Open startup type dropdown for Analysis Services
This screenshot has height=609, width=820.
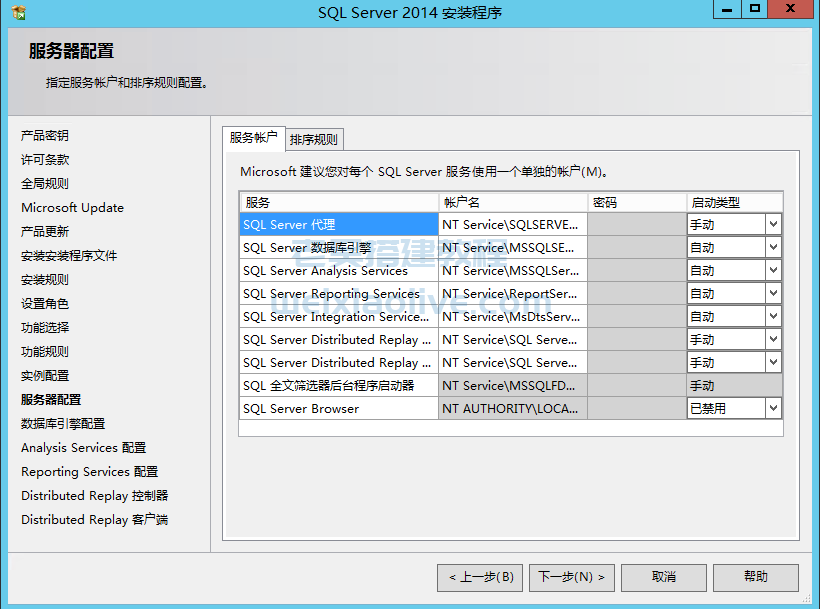point(773,271)
